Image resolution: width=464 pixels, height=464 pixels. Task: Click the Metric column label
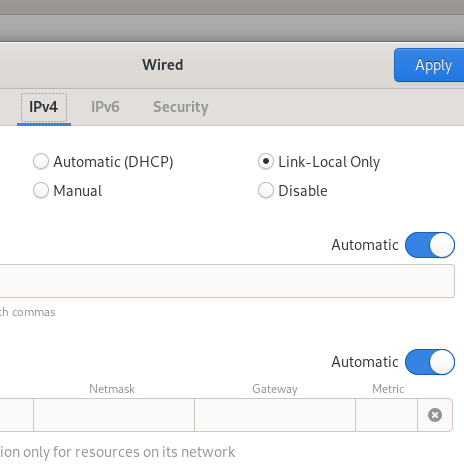388,389
